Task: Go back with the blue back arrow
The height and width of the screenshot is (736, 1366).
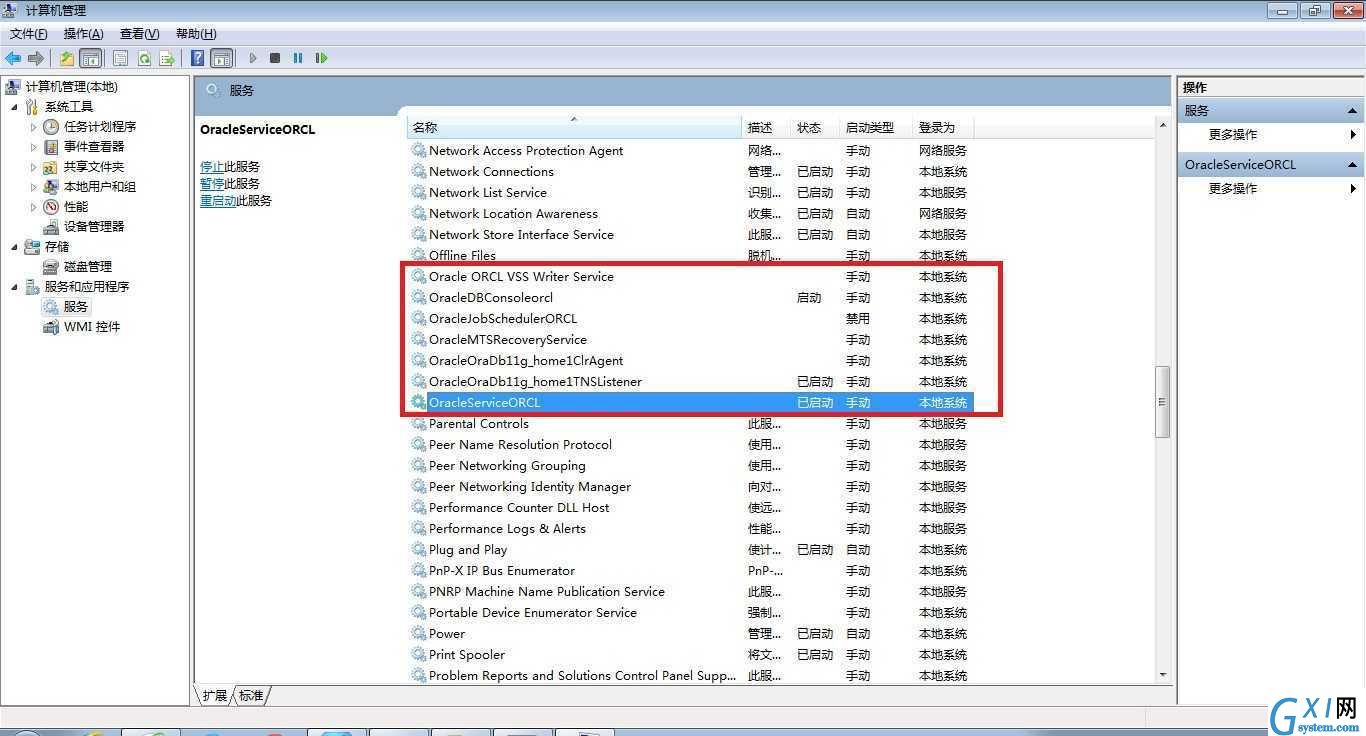Action: pos(13,58)
